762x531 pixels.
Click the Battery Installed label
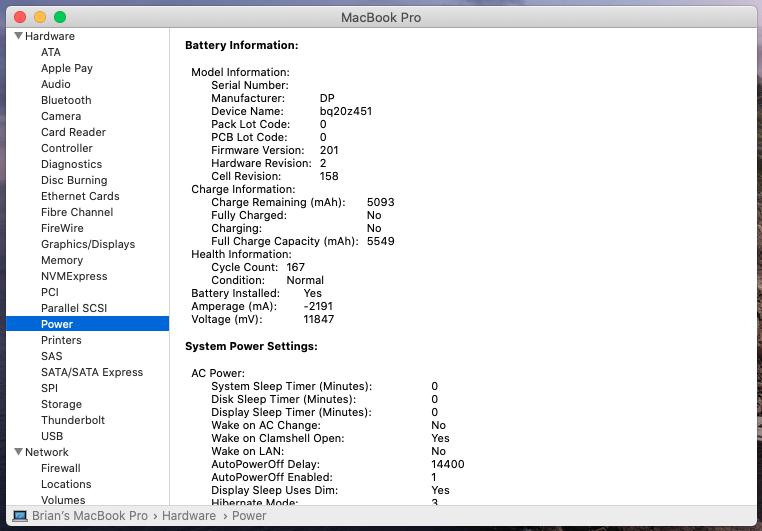click(x=235, y=293)
